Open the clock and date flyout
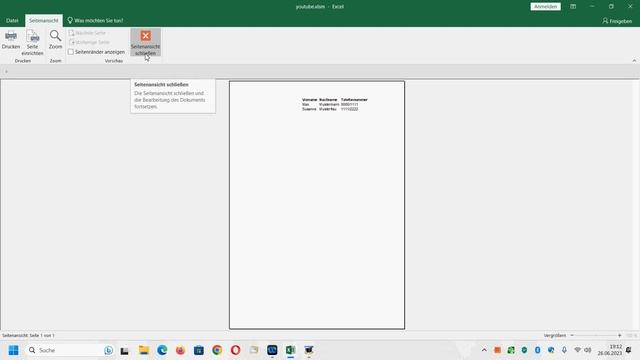The height and width of the screenshot is (360, 640). pos(610,350)
